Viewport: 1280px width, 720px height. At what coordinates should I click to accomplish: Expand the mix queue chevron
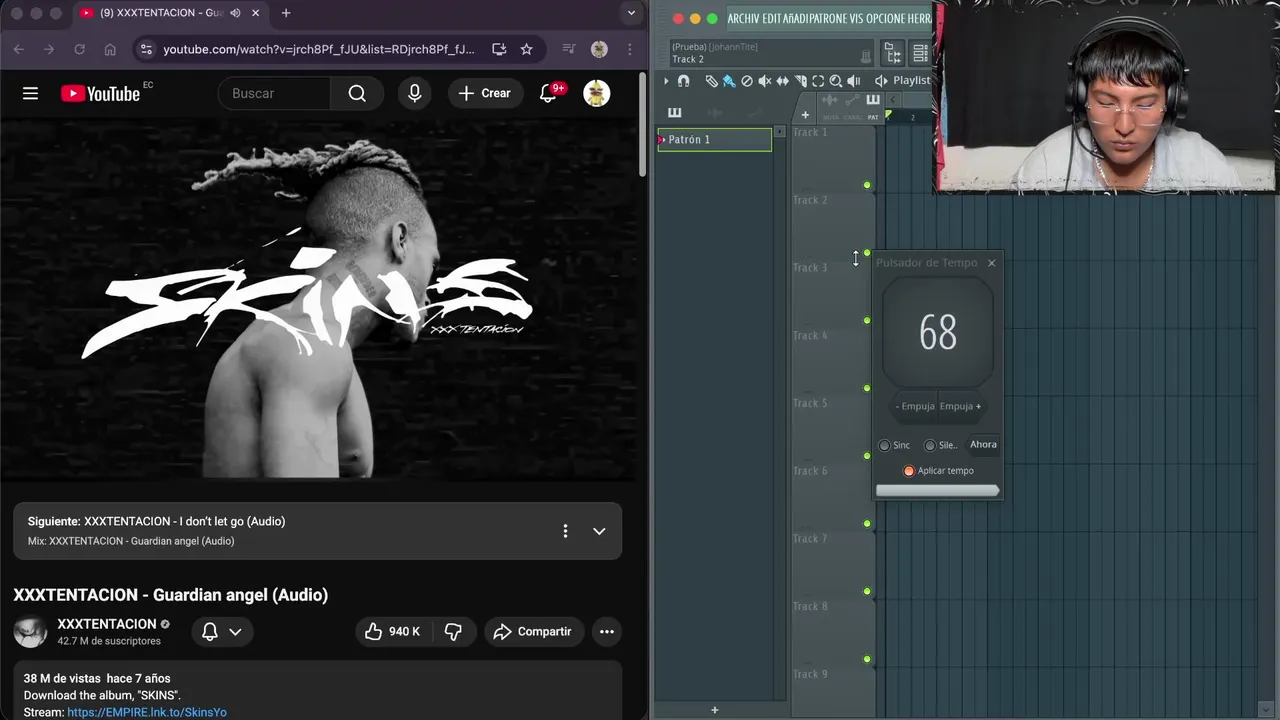point(599,531)
